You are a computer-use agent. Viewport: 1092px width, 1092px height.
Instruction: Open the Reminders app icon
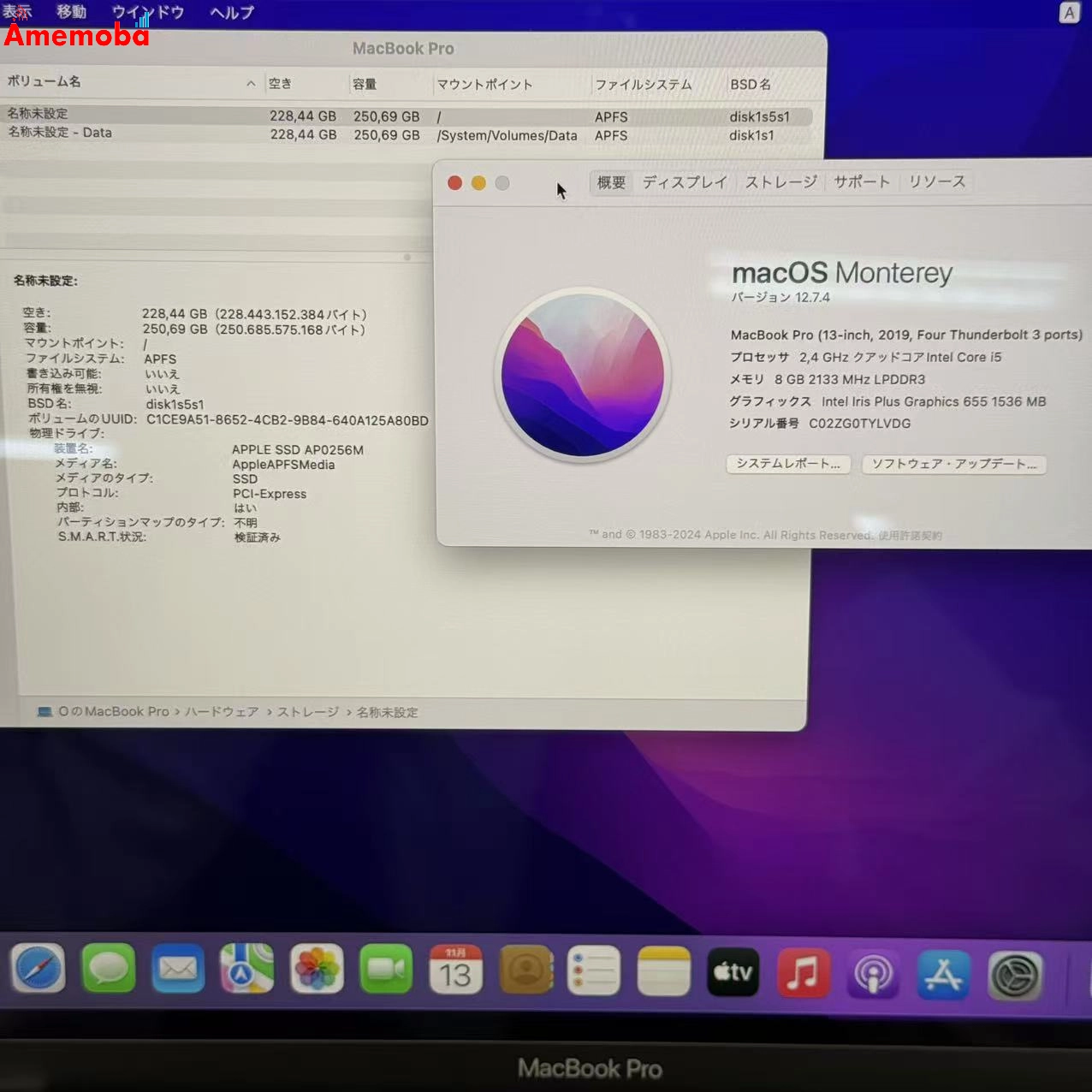(x=594, y=970)
